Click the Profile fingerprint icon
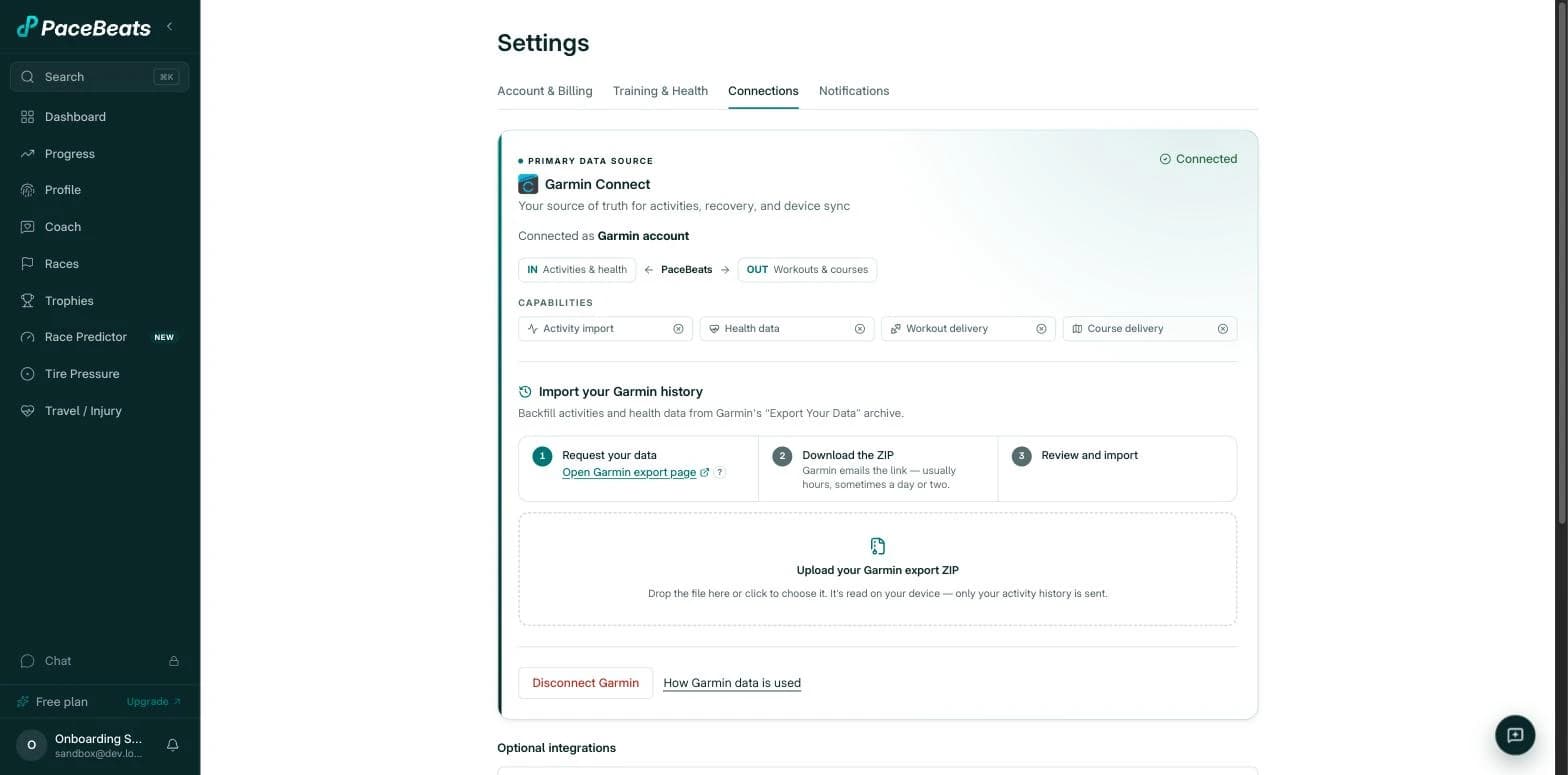 (28, 190)
